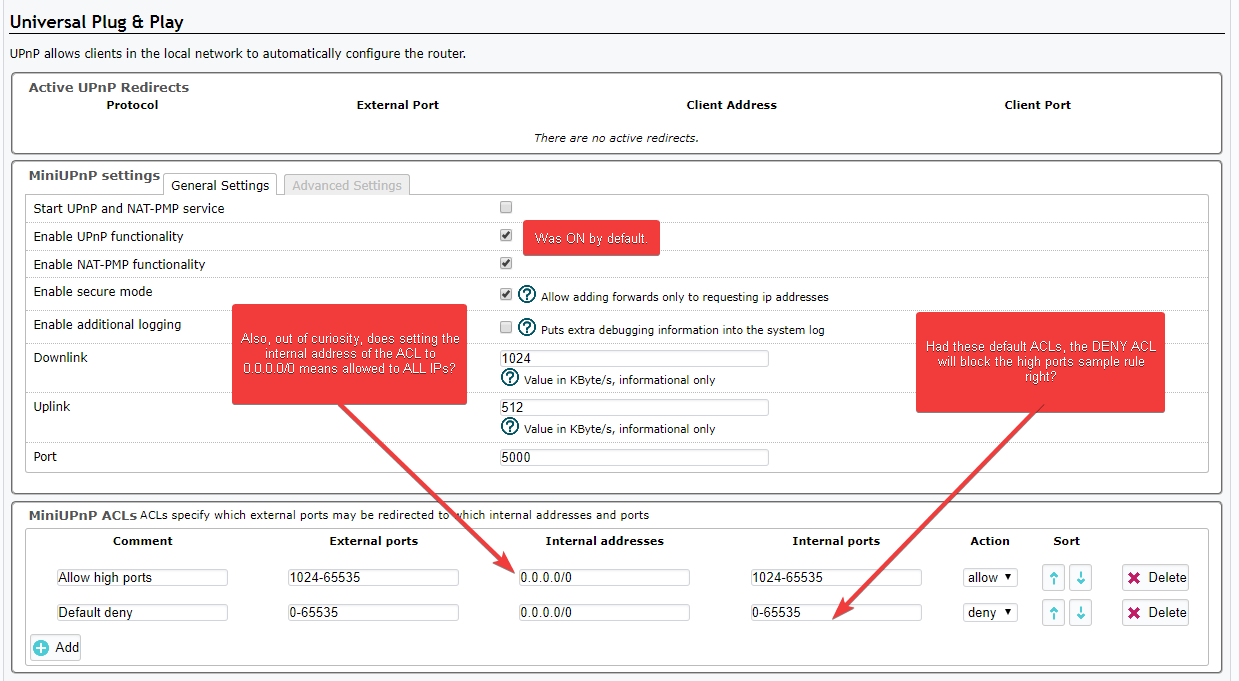Move the Allow high ports rule up
The height and width of the screenshot is (681, 1239).
pos(1053,577)
